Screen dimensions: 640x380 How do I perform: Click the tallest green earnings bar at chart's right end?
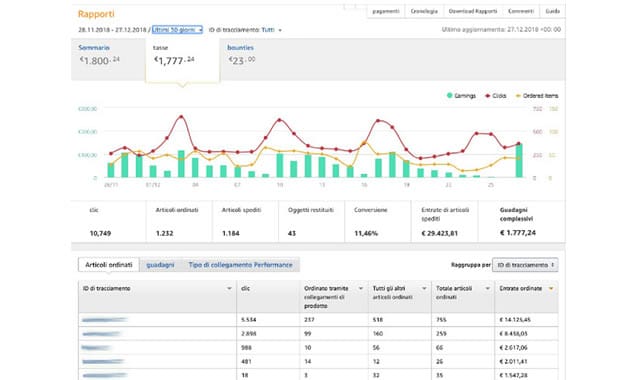pos(519,161)
